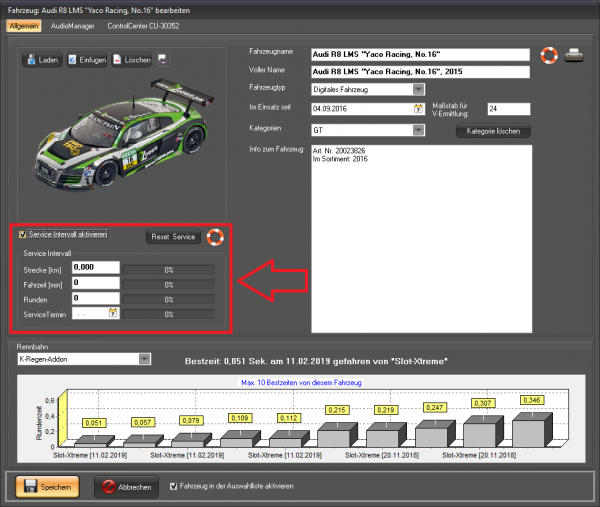Toggle Fahrzeug in der Auswahlliste aktivieren
Viewport: 600px width, 507px height.
(x=173, y=486)
